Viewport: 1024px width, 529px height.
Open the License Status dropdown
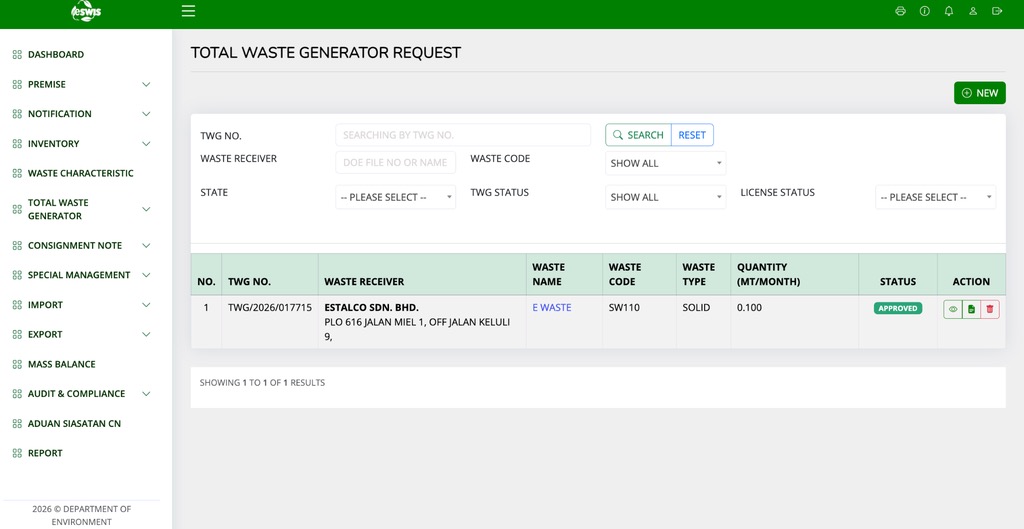[935, 197]
